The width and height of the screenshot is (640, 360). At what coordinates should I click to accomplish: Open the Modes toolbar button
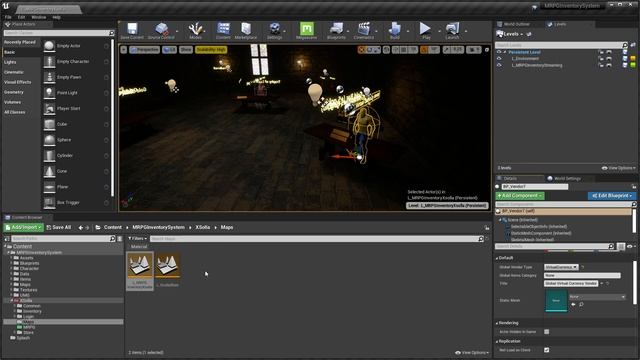(x=196, y=31)
